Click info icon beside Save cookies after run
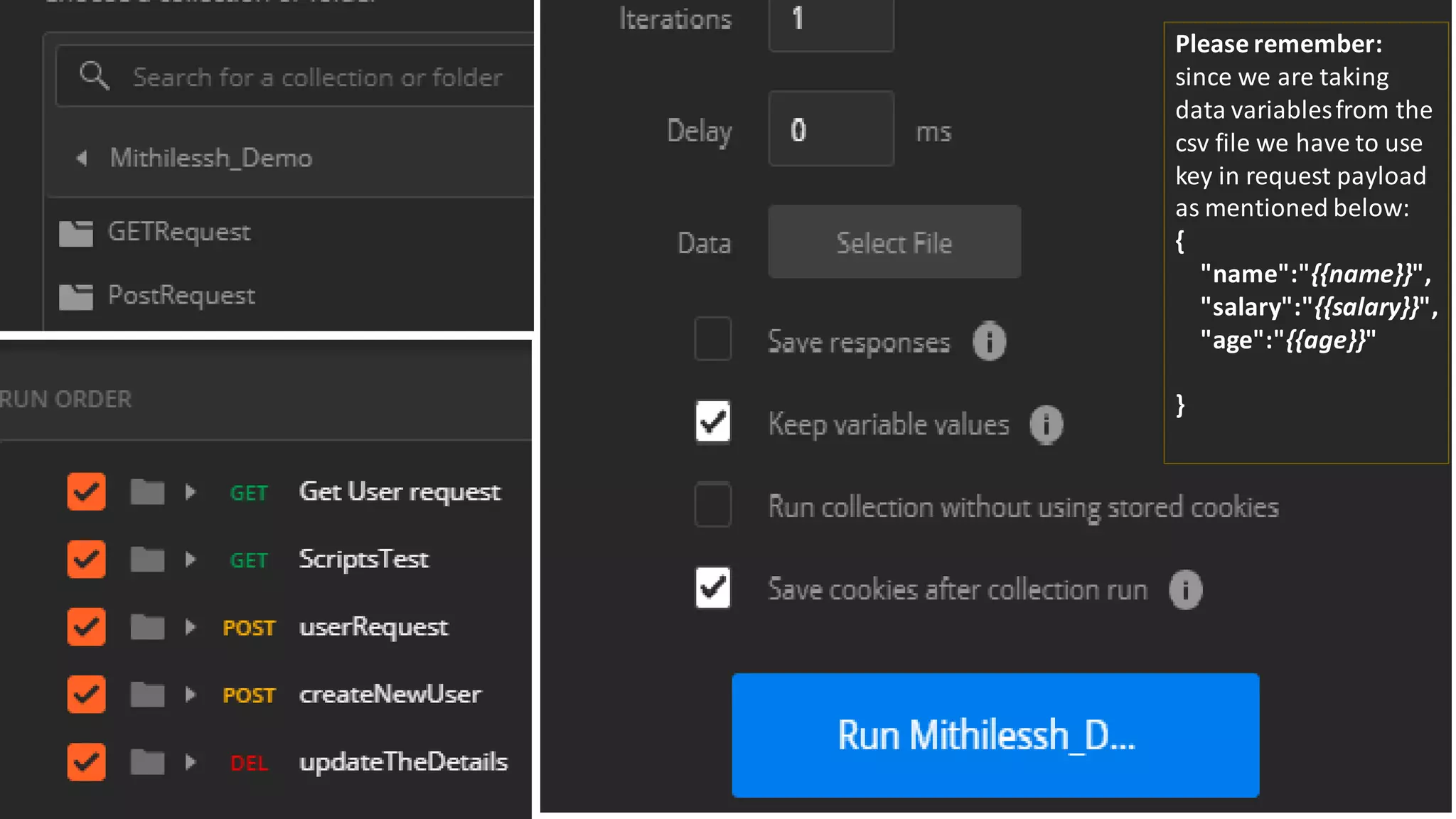The image size is (1456, 819). (1185, 589)
